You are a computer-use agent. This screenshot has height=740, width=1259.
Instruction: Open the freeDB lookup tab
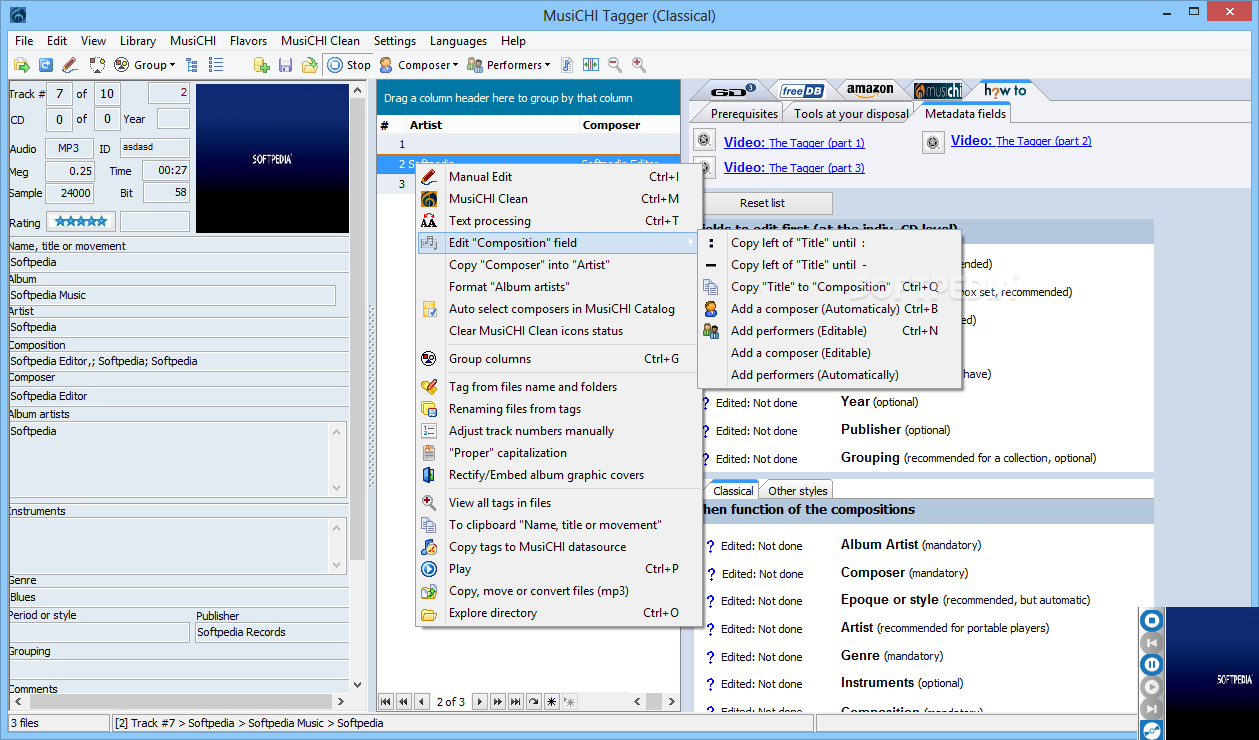coord(801,90)
